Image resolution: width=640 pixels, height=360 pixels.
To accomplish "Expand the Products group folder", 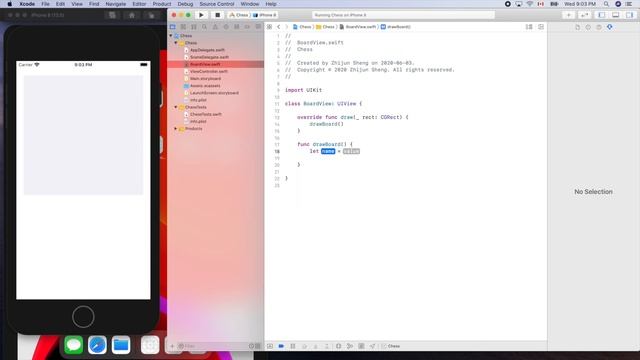I will click(176, 129).
